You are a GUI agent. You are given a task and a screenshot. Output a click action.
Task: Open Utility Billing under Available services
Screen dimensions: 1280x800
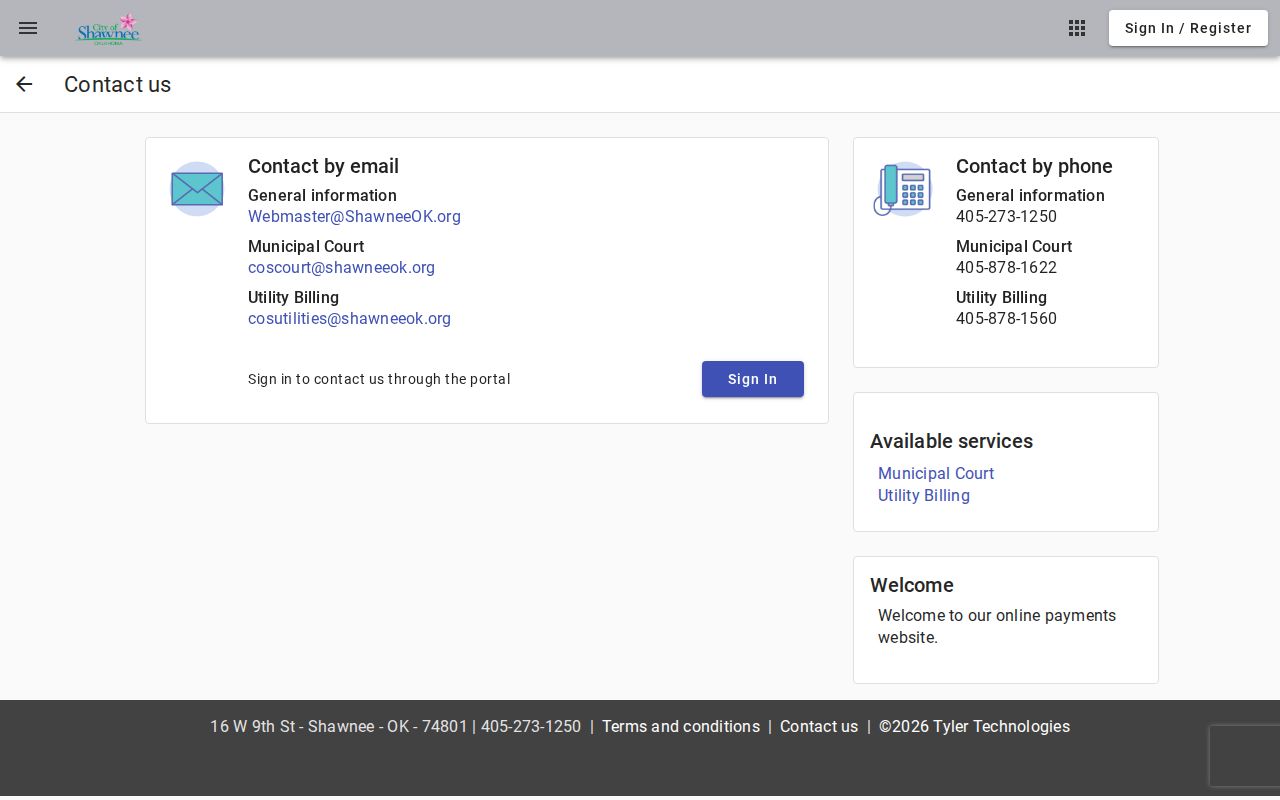tap(924, 496)
